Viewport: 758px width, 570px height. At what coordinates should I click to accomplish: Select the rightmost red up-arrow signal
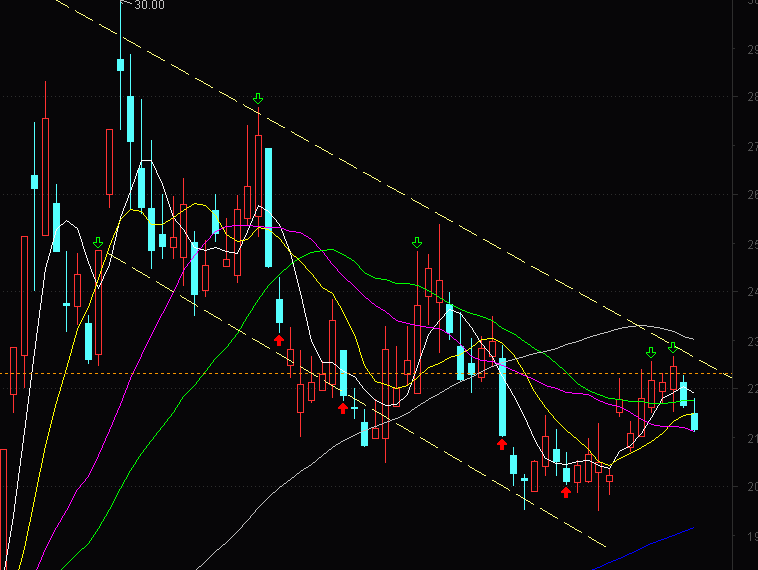566,492
